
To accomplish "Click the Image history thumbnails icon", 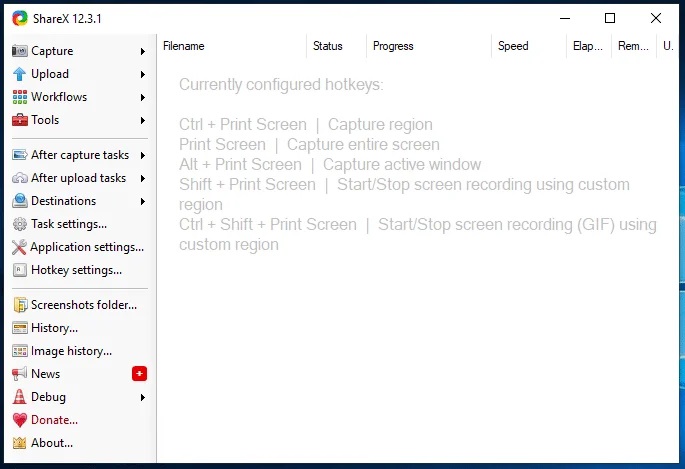I will (x=20, y=351).
